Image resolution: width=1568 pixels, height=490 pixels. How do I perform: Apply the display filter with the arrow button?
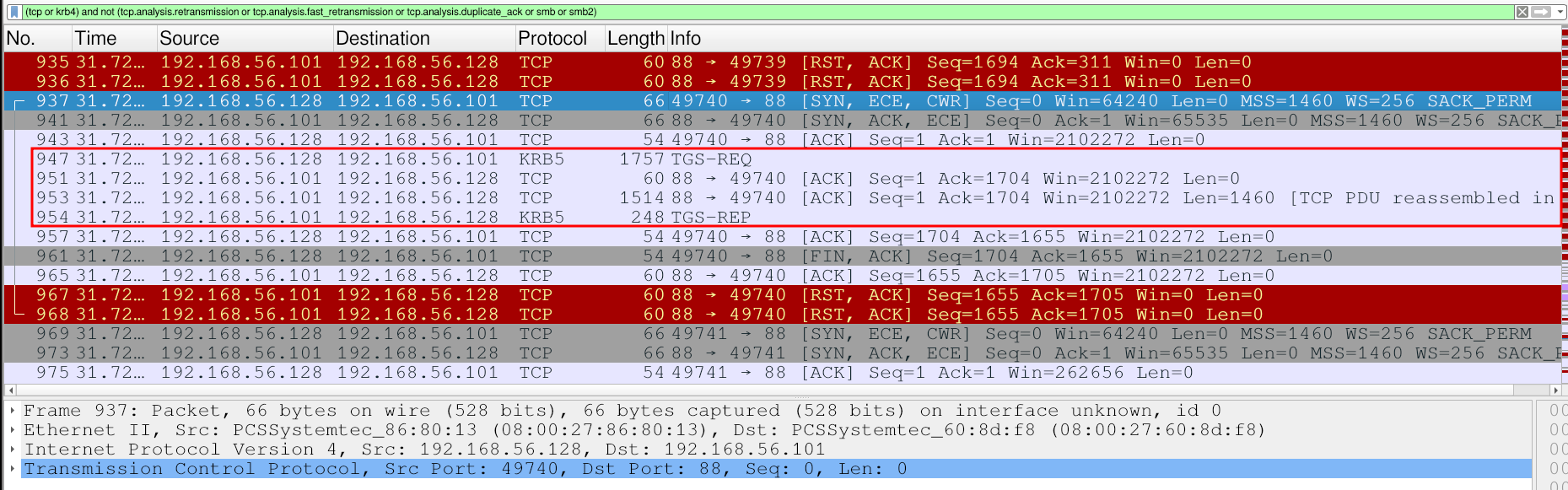coord(1540,12)
